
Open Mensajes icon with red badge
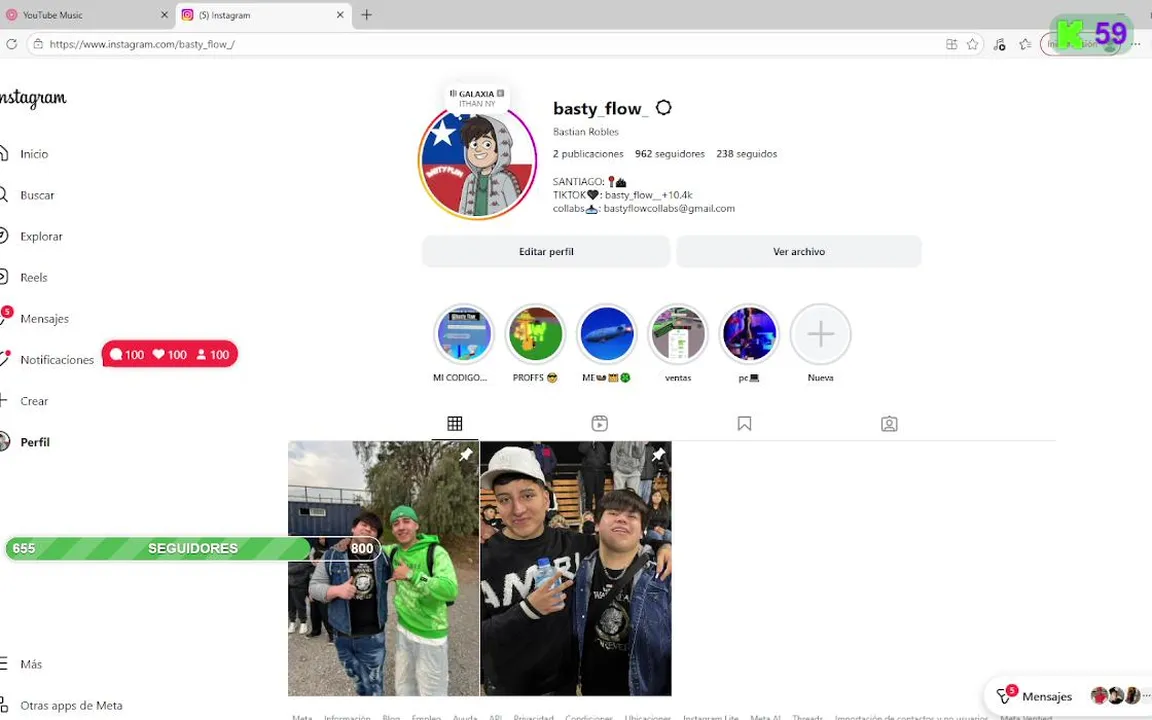(x=4, y=317)
